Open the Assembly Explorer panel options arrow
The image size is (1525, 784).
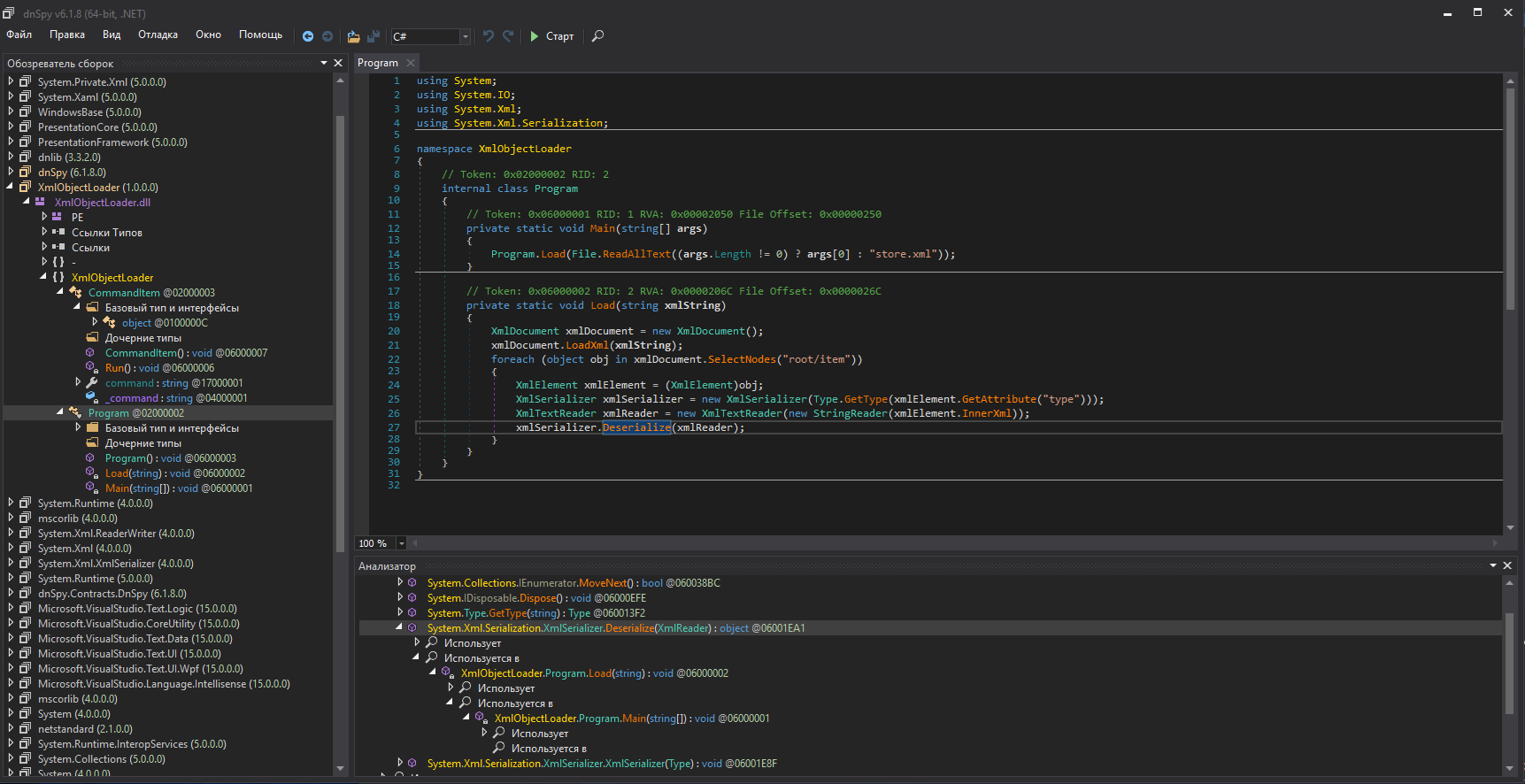click(324, 63)
